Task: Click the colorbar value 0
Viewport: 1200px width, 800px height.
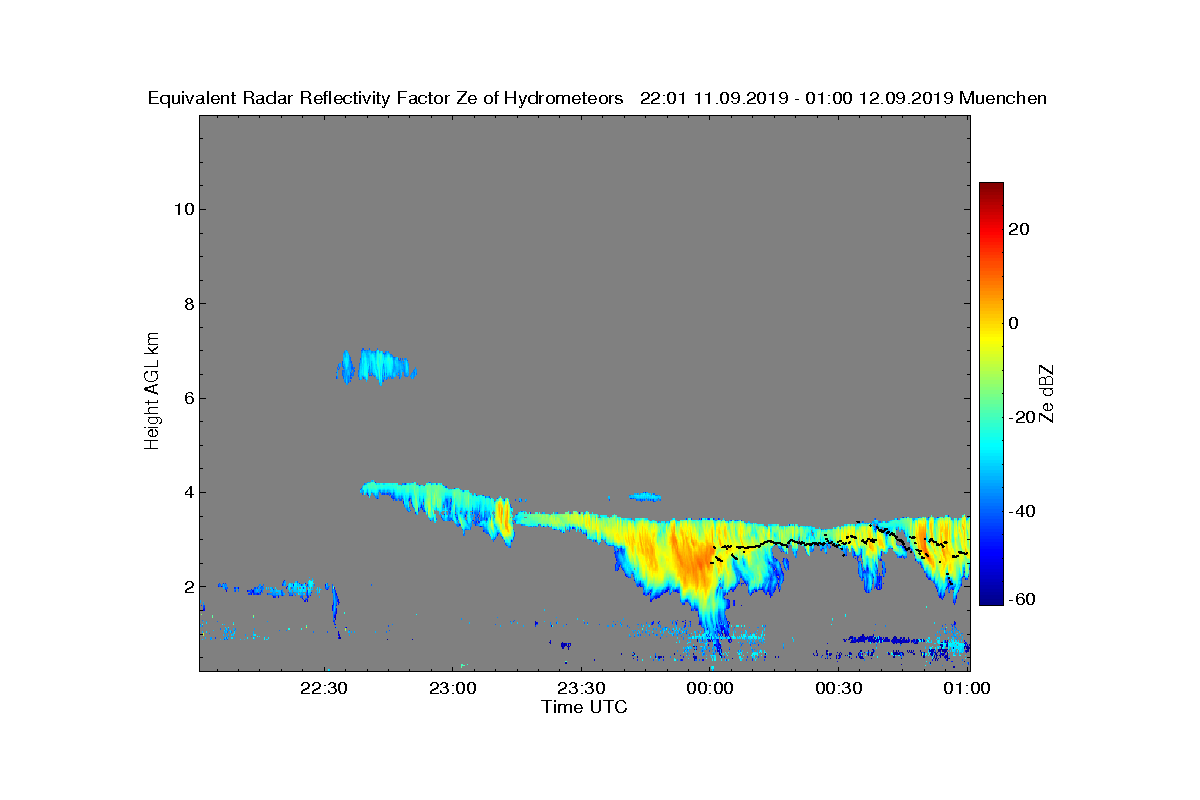Action: point(1015,323)
